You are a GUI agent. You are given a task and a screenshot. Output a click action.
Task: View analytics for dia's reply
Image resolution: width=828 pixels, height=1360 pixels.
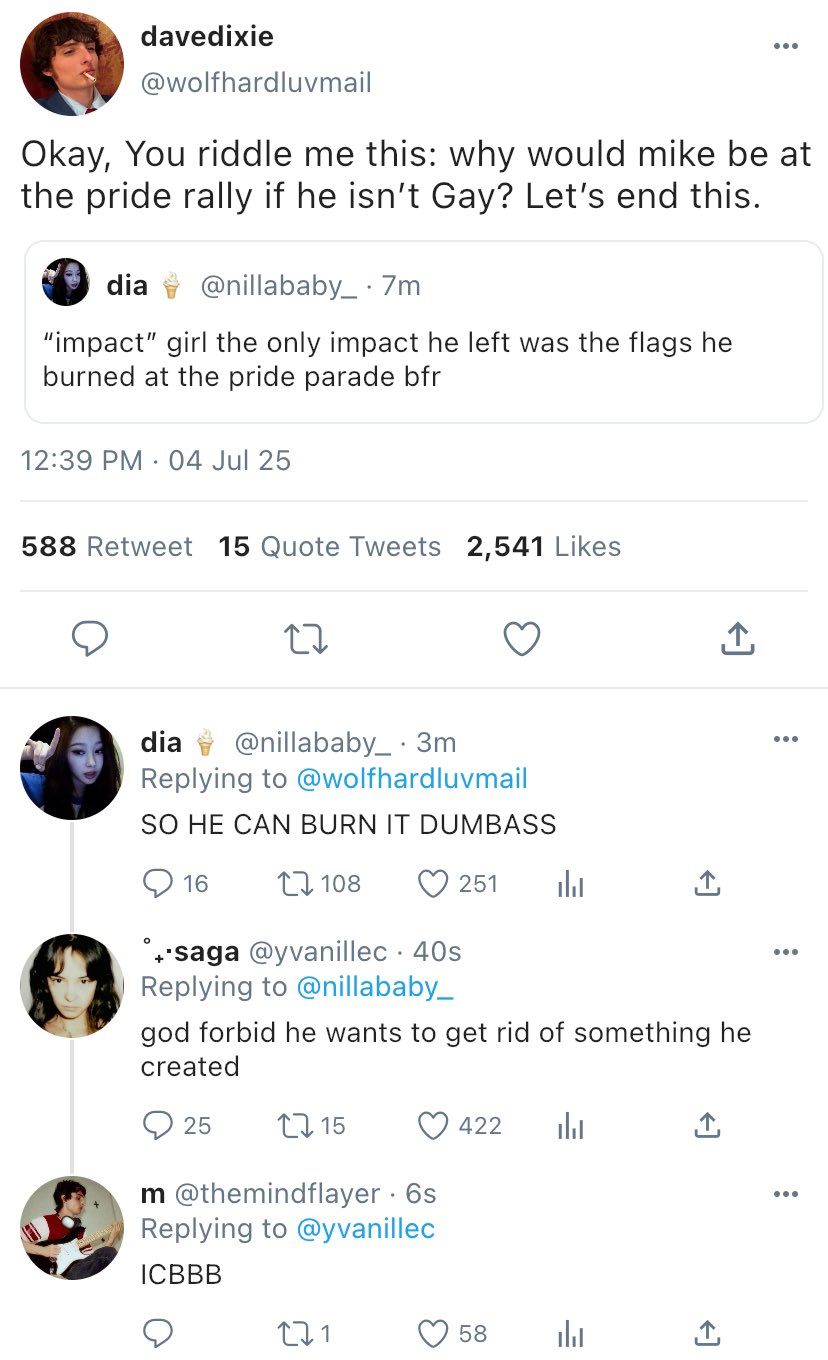pos(568,884)
